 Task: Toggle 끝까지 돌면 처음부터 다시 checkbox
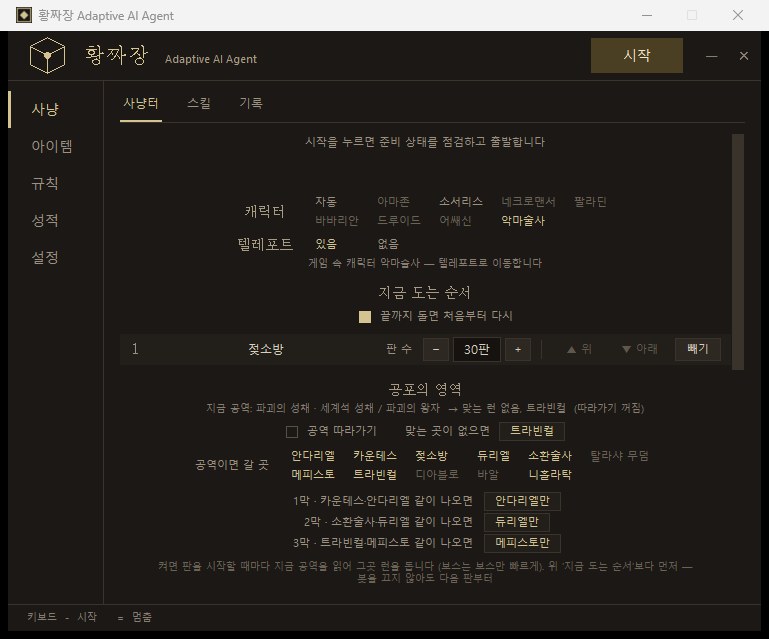click(365, 317)
